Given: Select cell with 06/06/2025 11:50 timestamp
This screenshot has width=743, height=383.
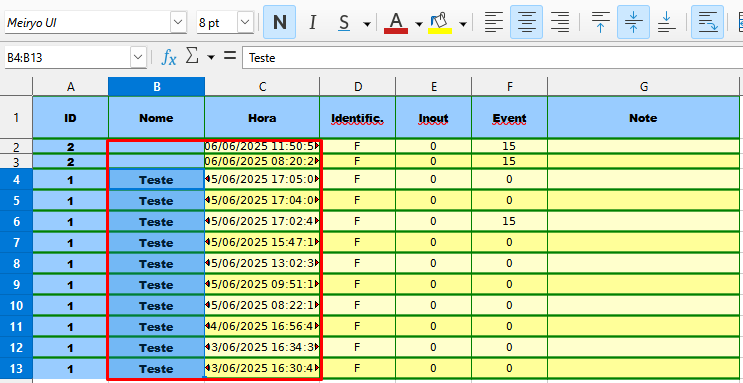Looking at the screenshot, I should [x=262, y=146].
